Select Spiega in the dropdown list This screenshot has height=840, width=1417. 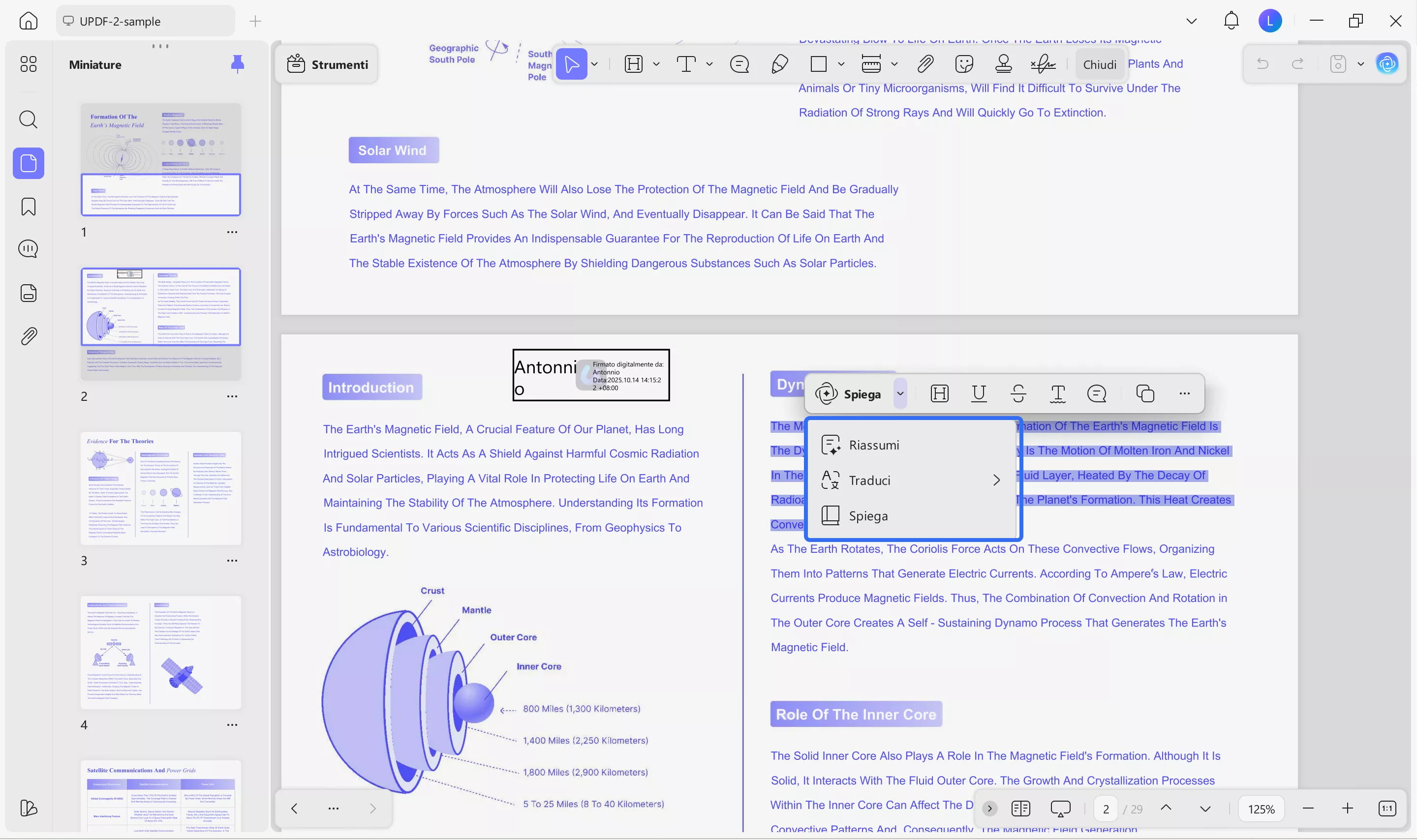(x=868, y=516)
